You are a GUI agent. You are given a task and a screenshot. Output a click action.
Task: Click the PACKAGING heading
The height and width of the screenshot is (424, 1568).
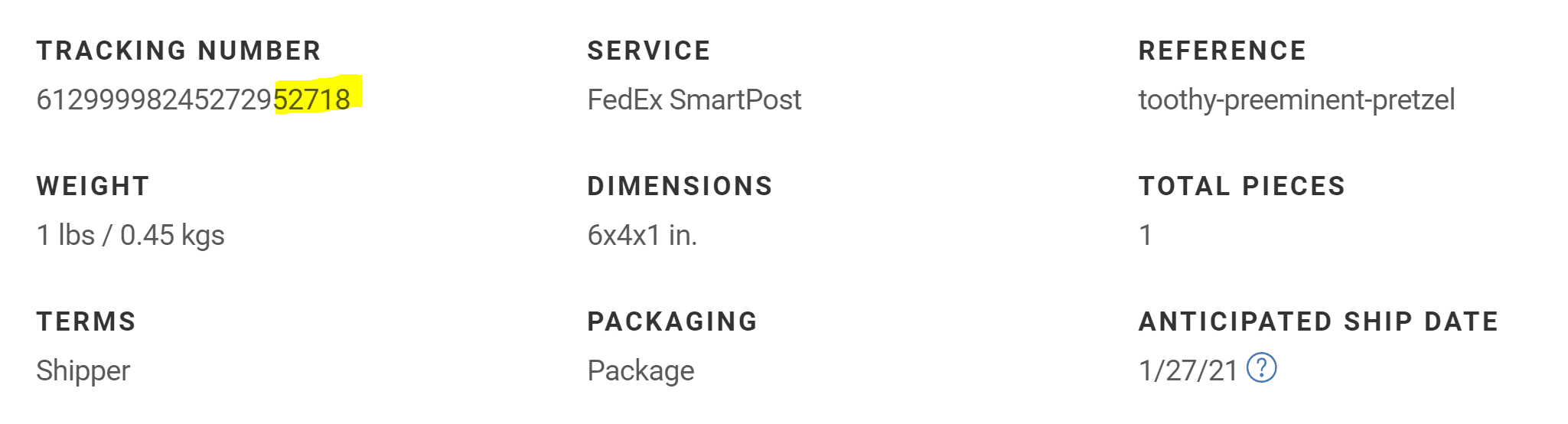[x=672, y=321]
